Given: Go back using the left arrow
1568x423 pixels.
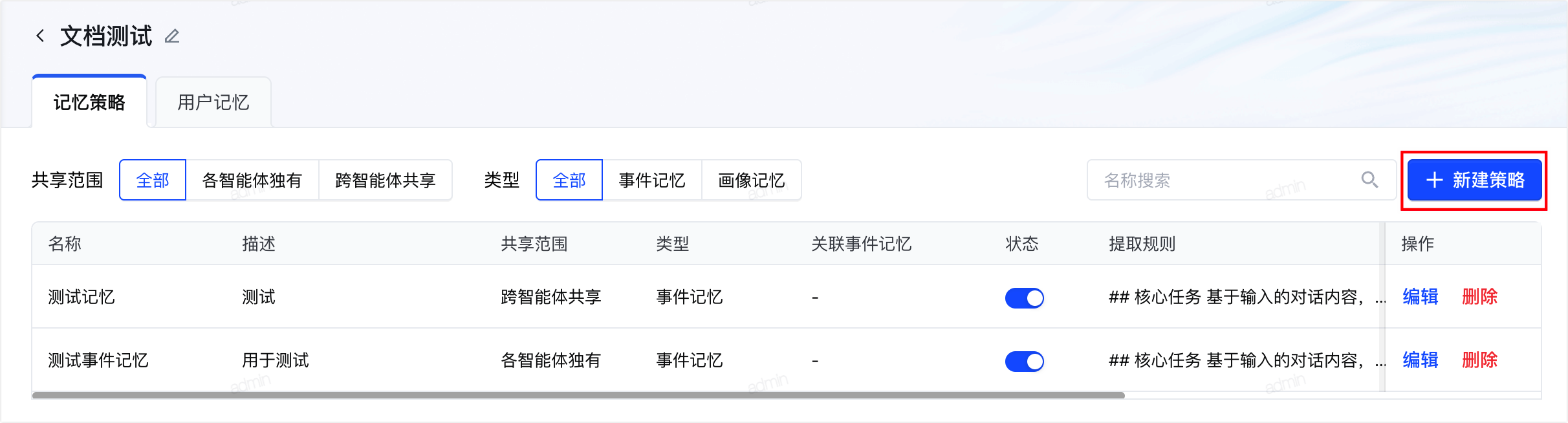Looking at the screenshot, I should pos(40,36).
